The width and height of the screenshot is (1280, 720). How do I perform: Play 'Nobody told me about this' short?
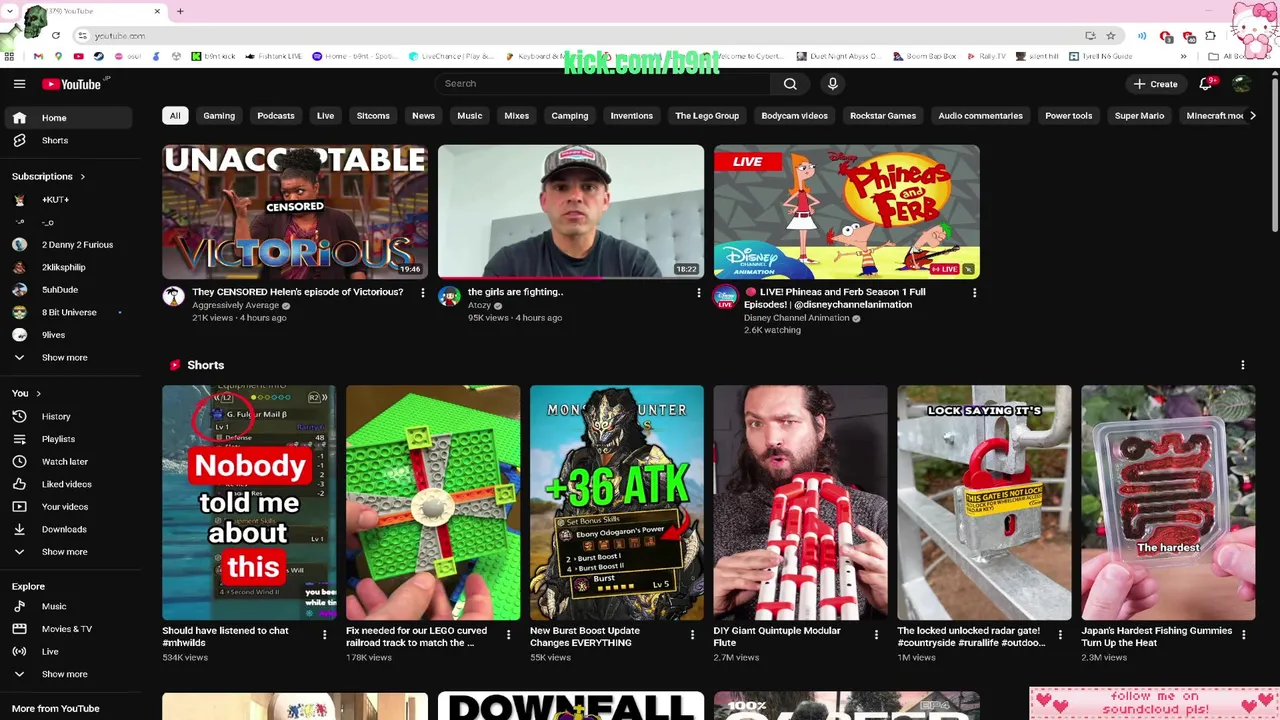(249, 503)
